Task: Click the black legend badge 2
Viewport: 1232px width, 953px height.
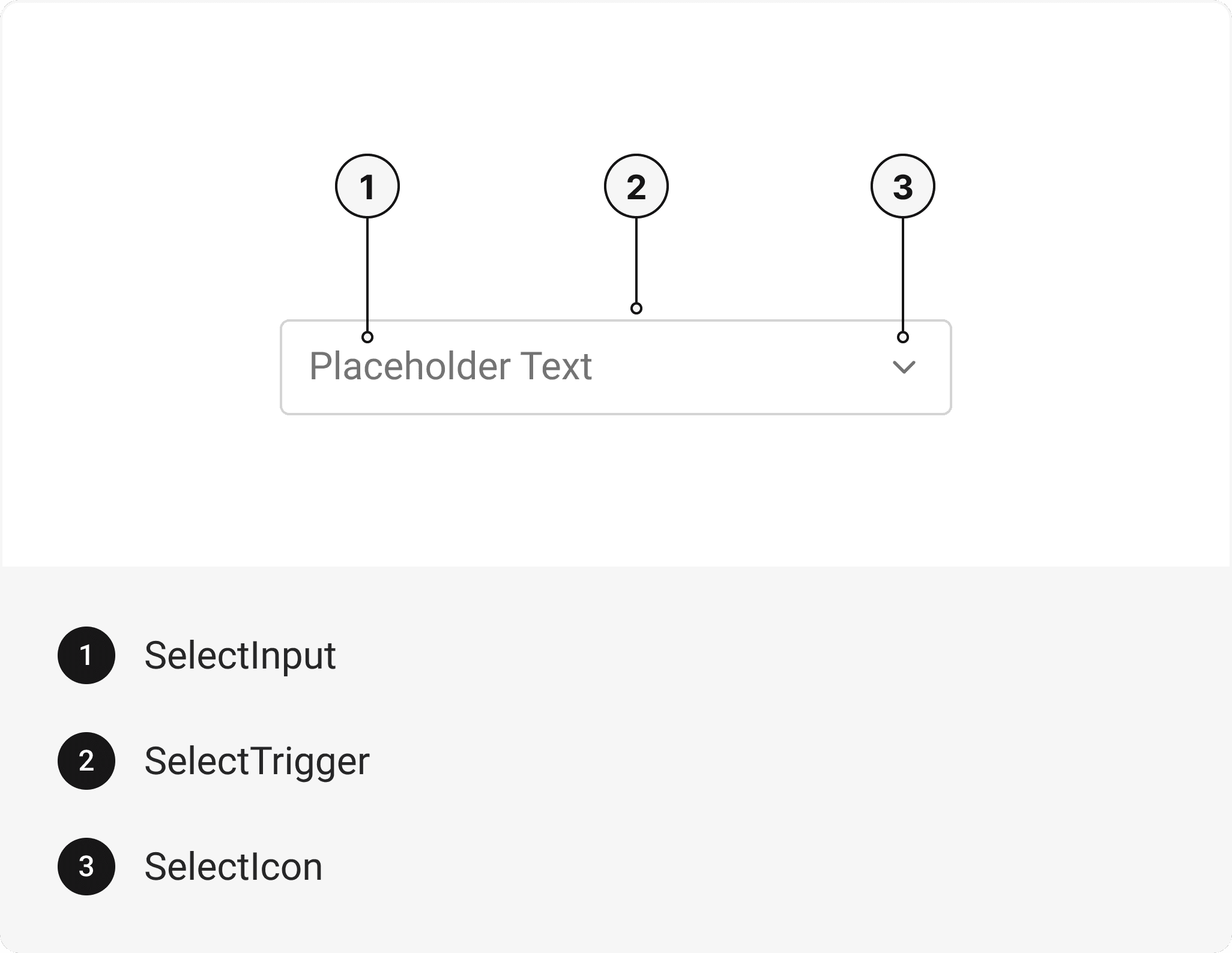Action: tap(86, 761)
